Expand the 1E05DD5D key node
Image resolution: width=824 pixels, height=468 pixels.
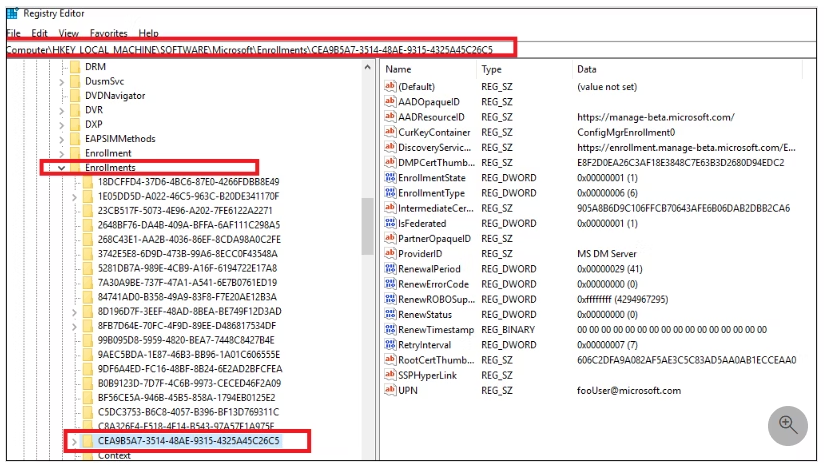click(x=74, y=197)
